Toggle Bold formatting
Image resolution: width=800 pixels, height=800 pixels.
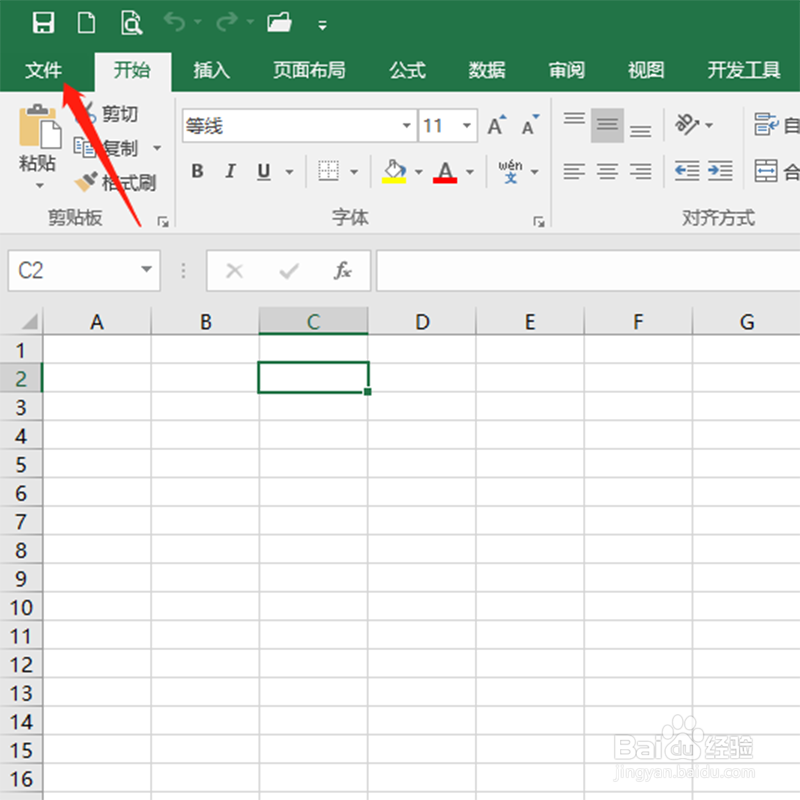pos(197,171)
